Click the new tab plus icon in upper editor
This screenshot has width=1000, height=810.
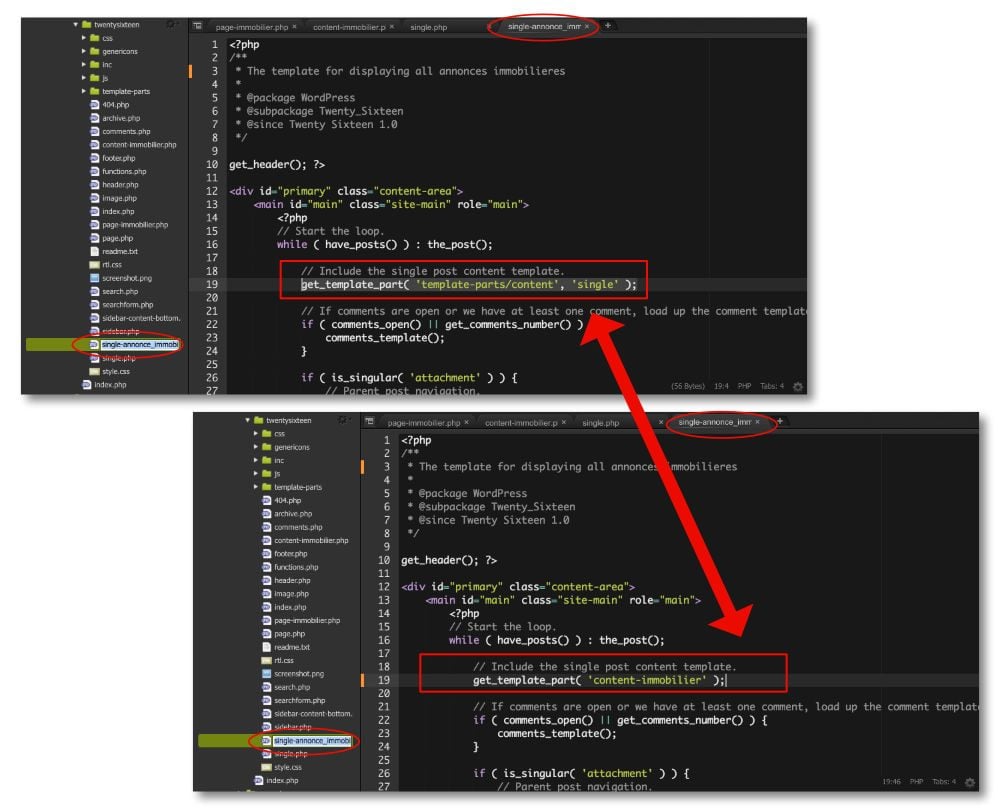pos(608,26)
